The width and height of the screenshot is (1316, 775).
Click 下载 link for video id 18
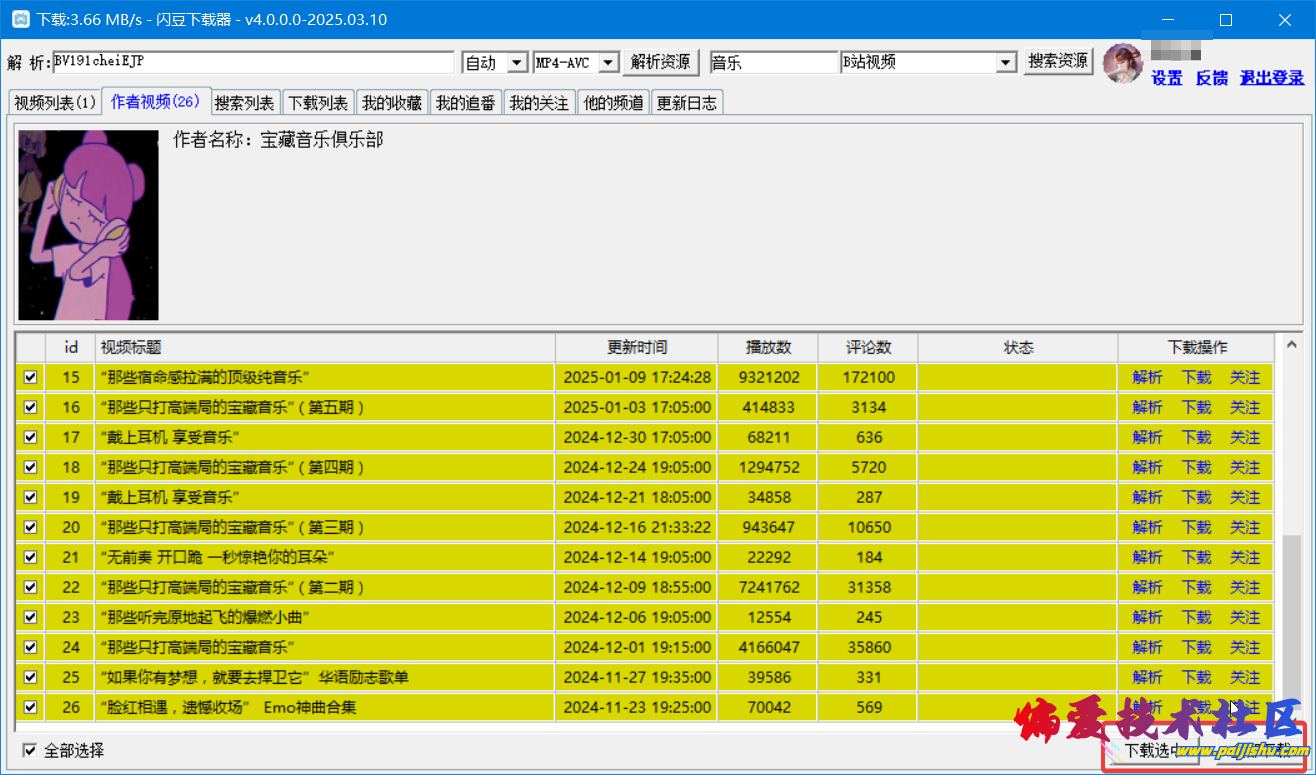click(1196, 467)
